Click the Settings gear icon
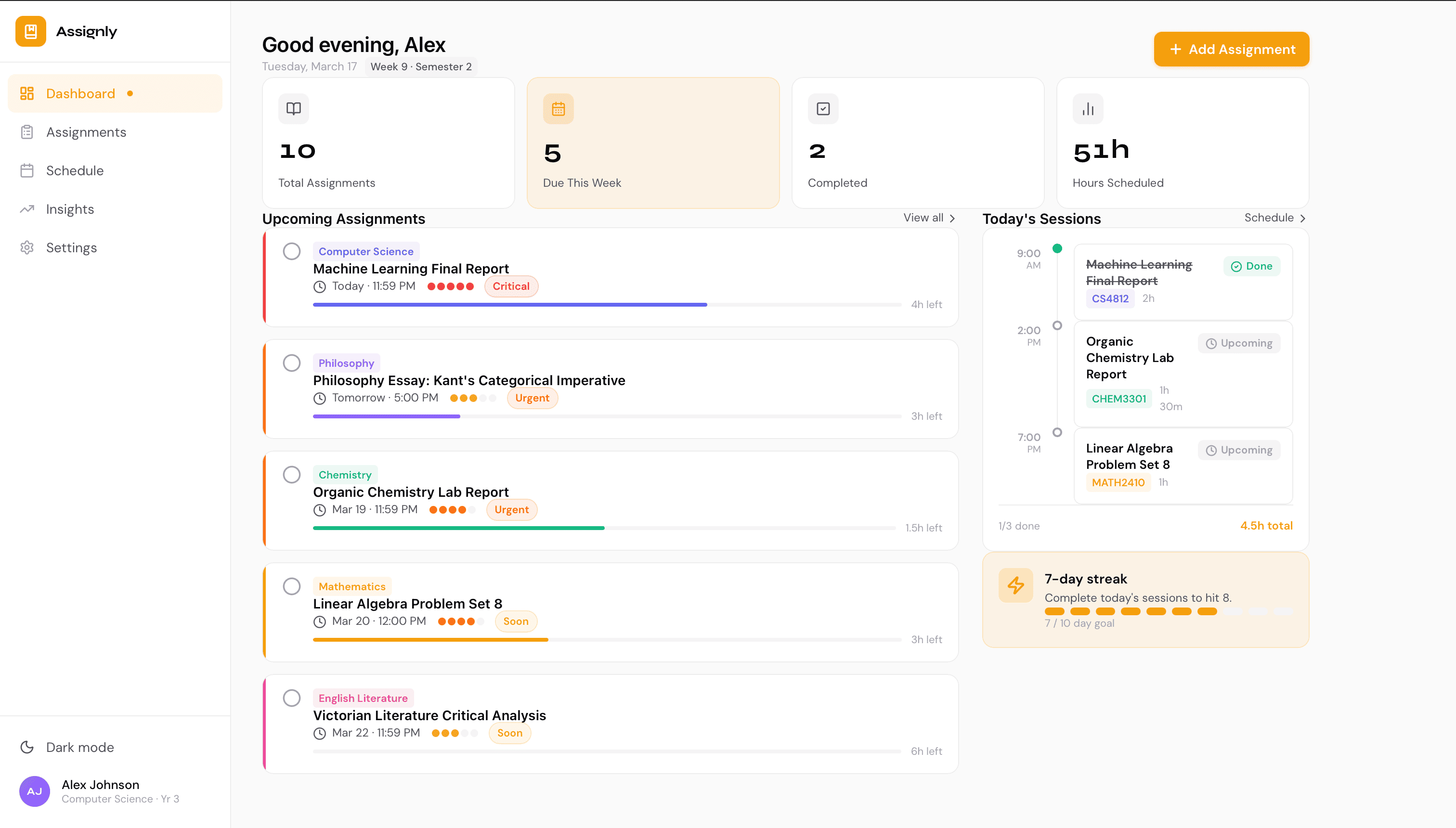1456x828 pixels. pyautogui.click(x=27, y=247)
